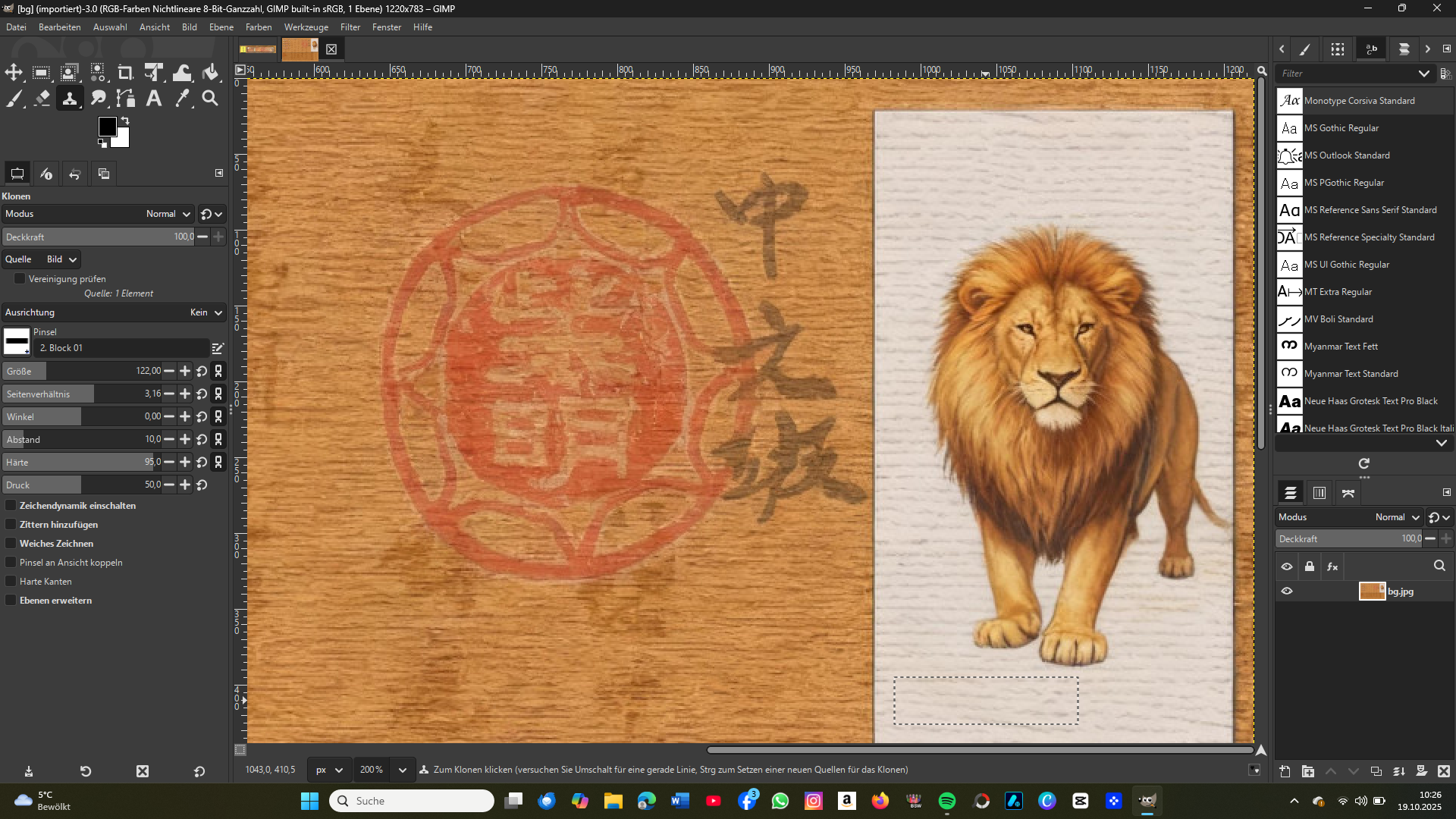Enable the Zeichendynamik einschalten checkbox
The image size is (1456, 819).
(x=11, y=506)
